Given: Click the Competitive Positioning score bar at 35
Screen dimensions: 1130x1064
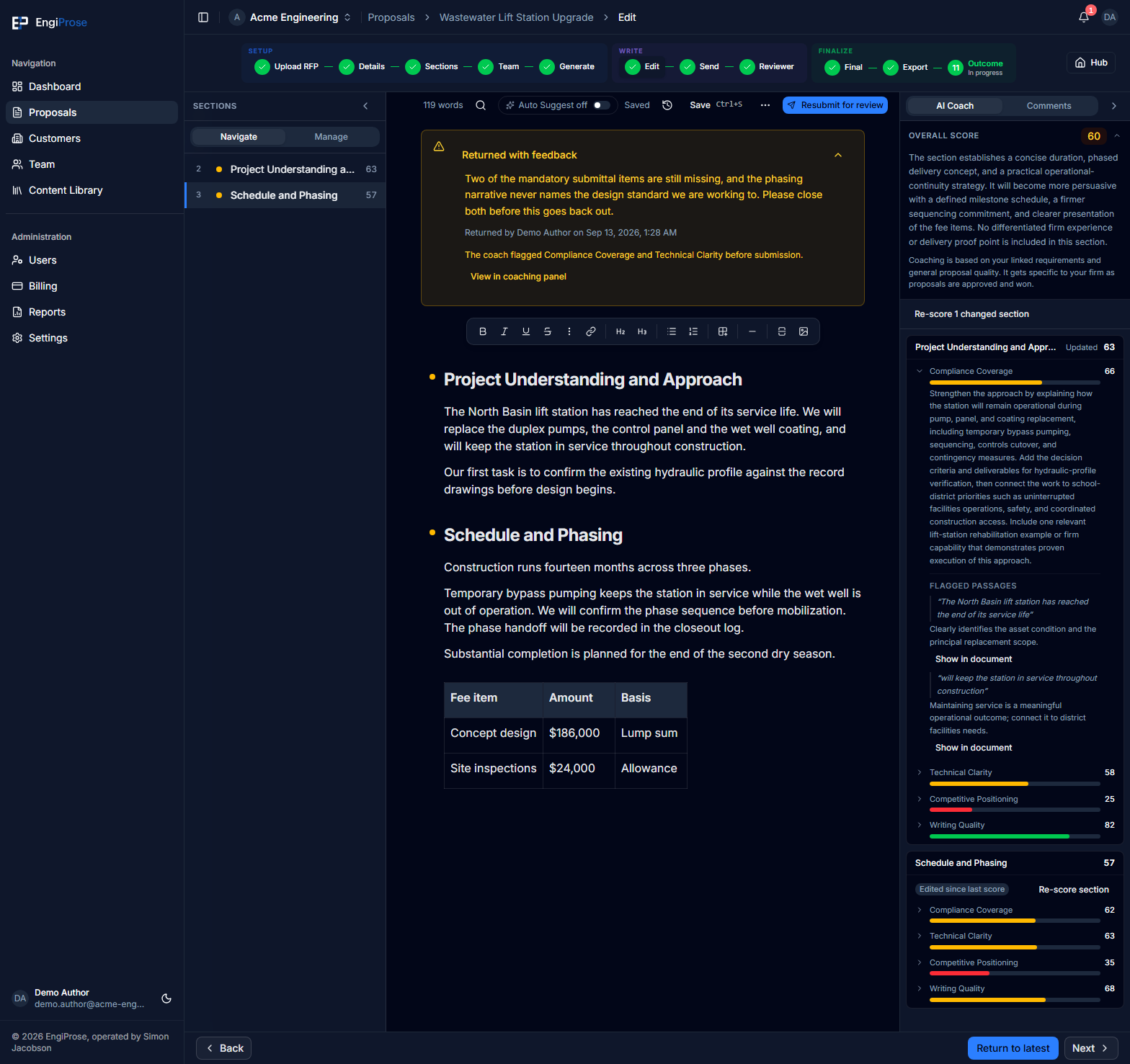Looking at the screenshot, I should 1015,973.
